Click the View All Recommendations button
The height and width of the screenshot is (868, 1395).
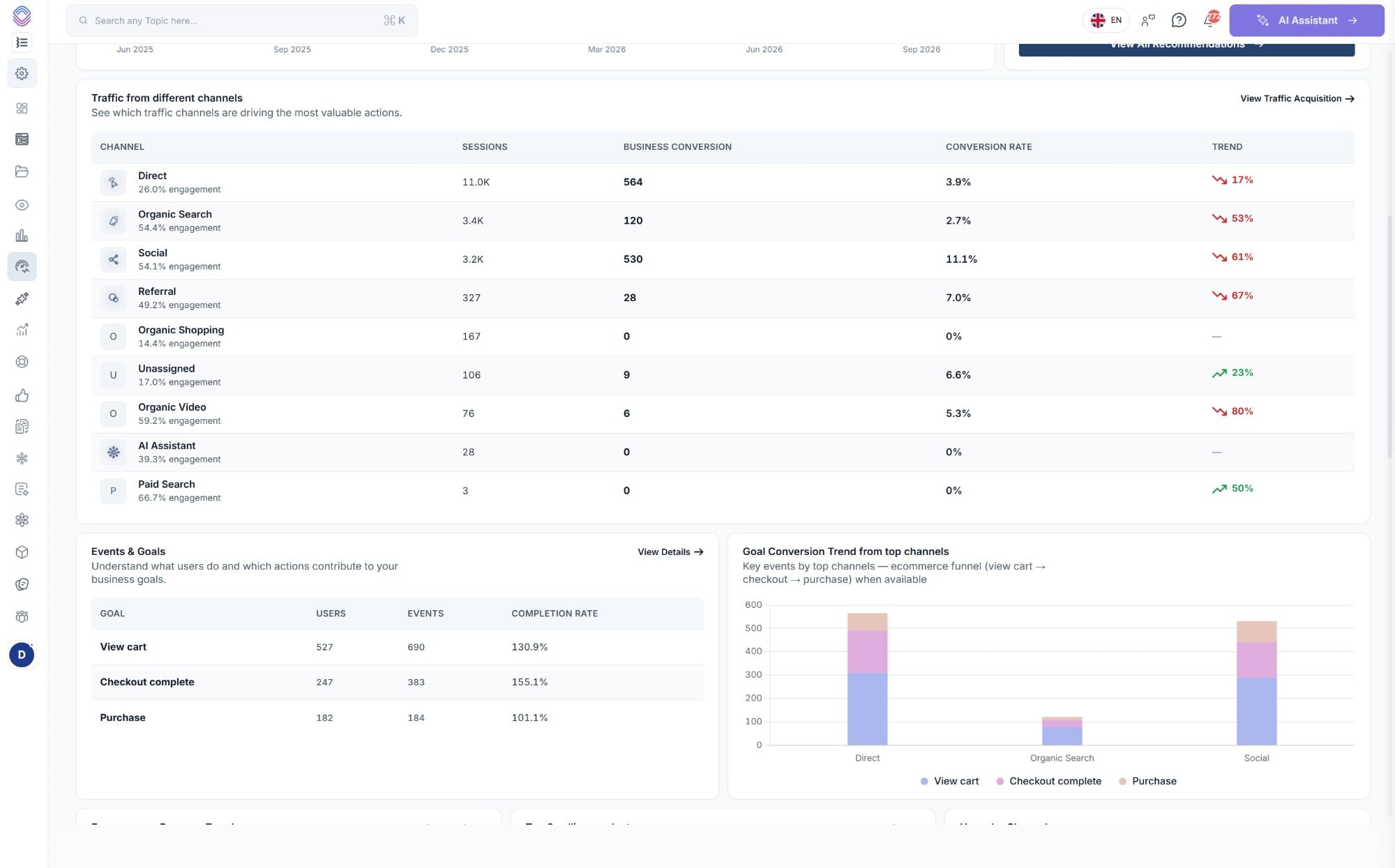click(x=1186, y=47)
